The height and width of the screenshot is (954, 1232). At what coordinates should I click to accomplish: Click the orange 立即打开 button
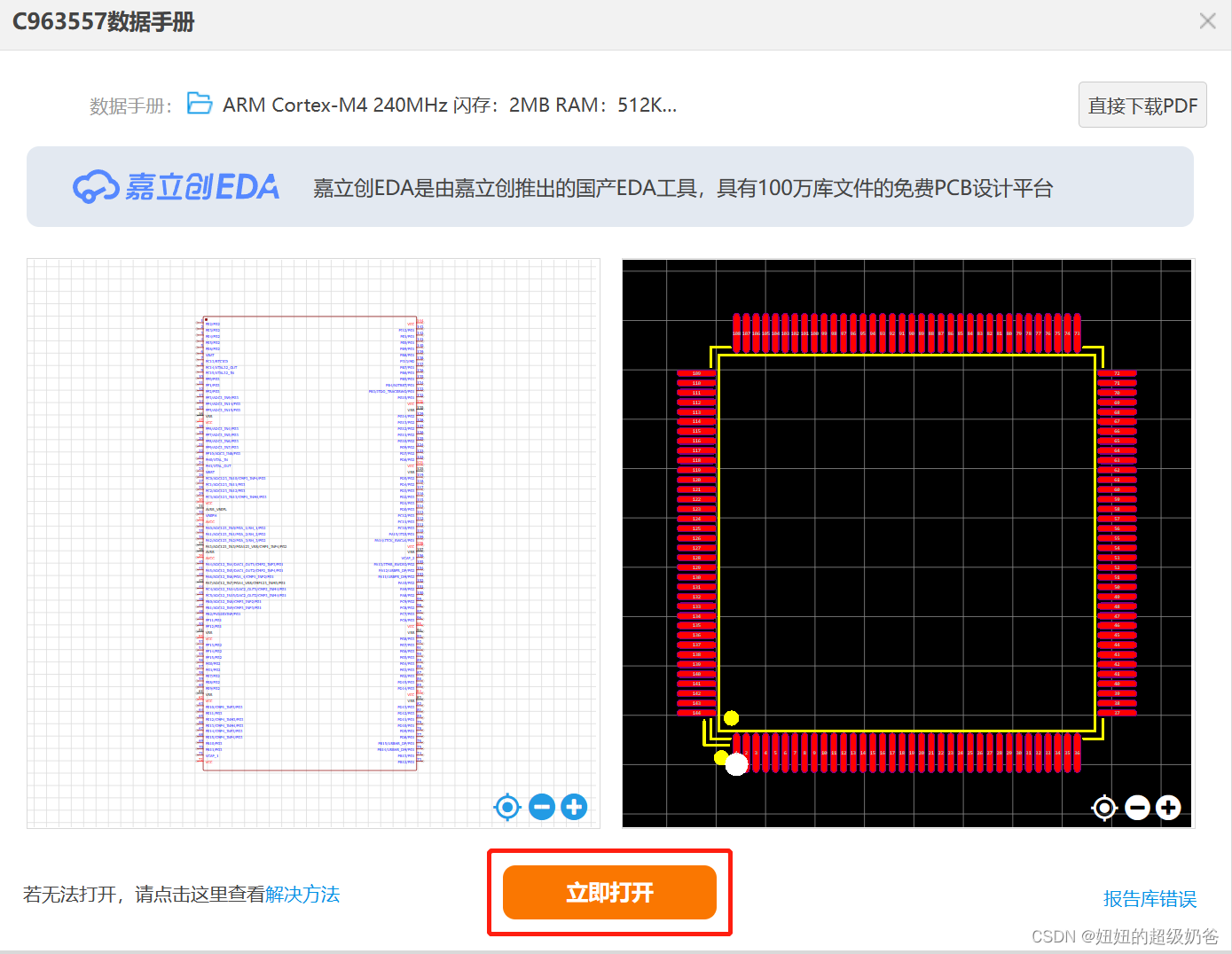[x=609, y=892]
